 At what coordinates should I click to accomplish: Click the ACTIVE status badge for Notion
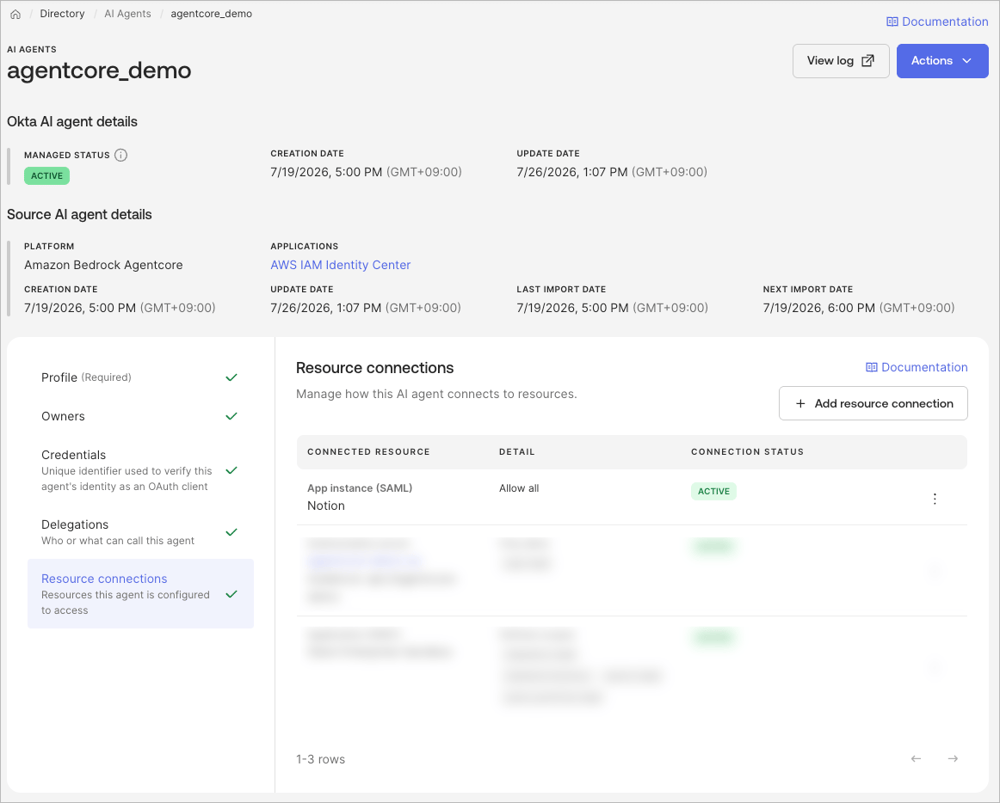(x=714, y=491)
